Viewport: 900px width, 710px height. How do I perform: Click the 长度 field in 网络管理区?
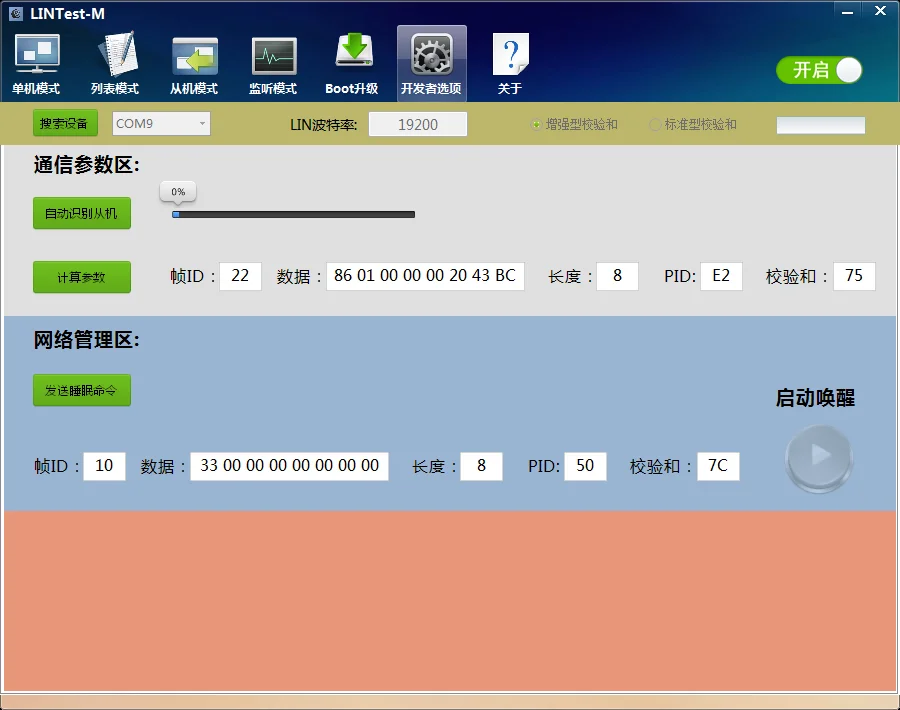point(482,466)
